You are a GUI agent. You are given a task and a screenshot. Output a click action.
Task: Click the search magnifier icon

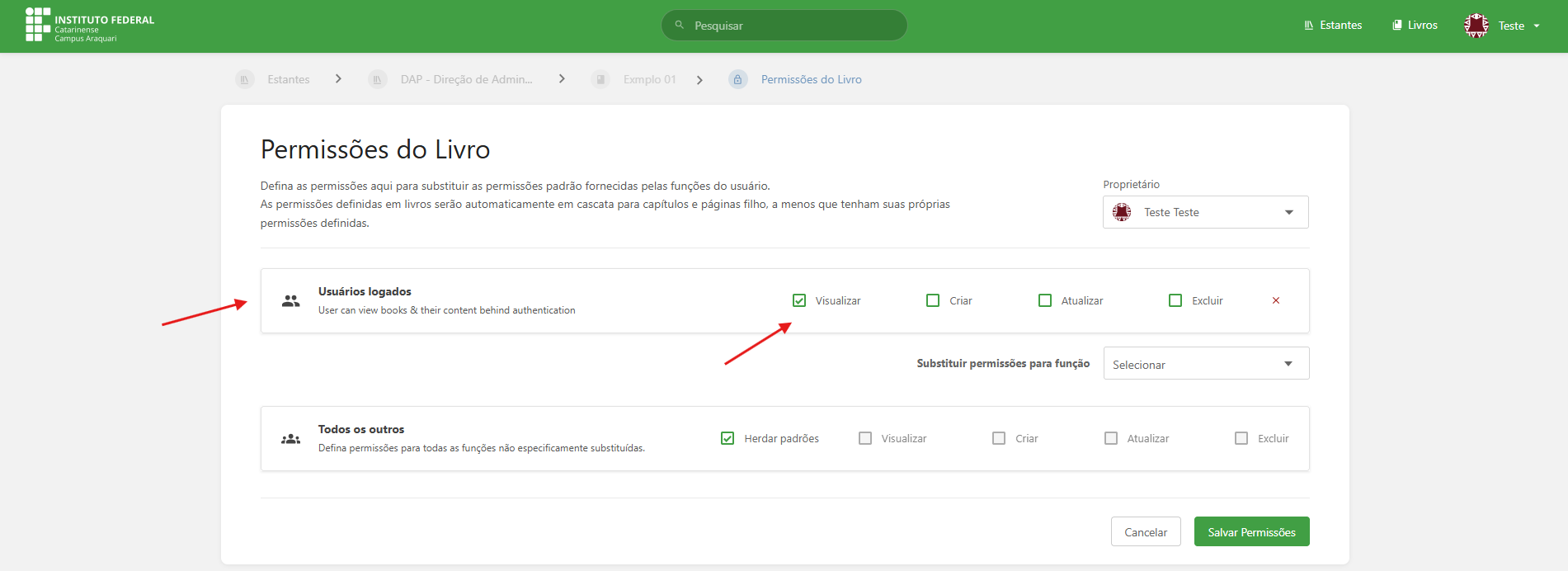(680, 26)
